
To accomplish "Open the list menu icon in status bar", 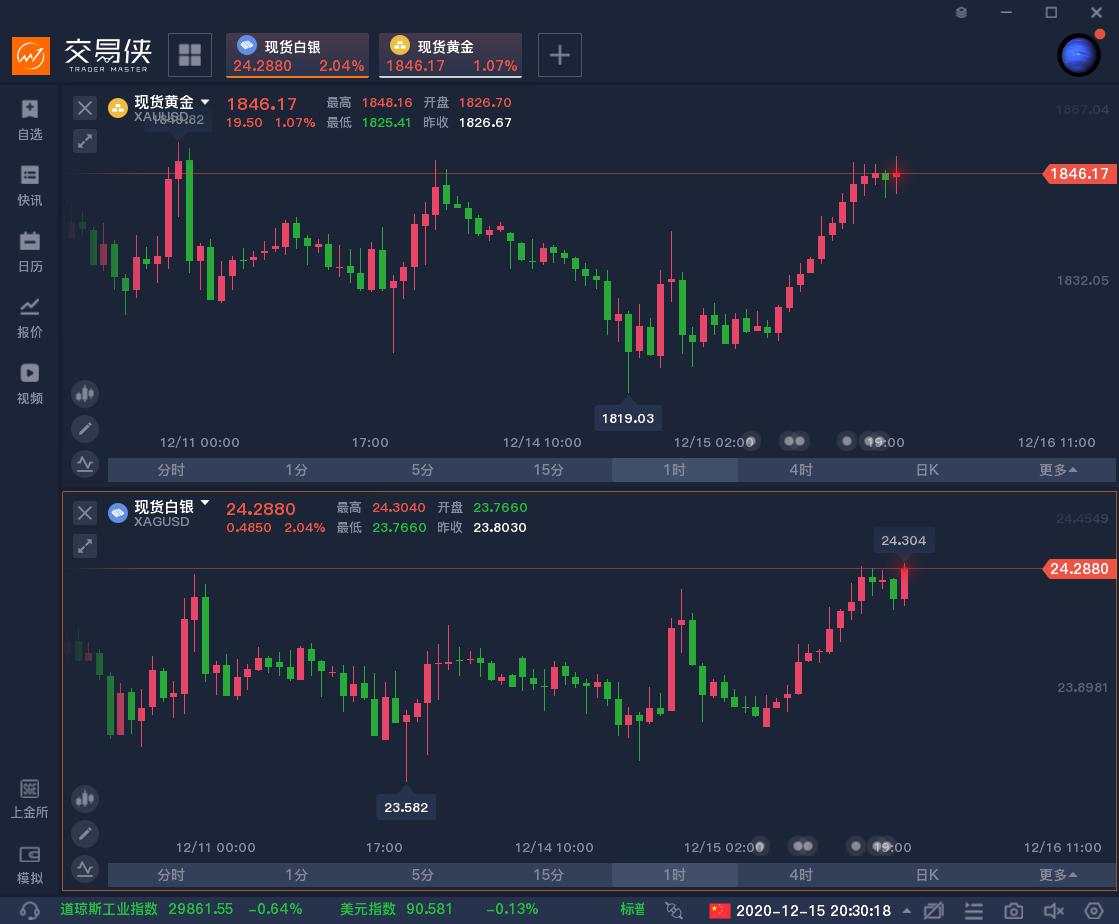I will click(973, 910).
